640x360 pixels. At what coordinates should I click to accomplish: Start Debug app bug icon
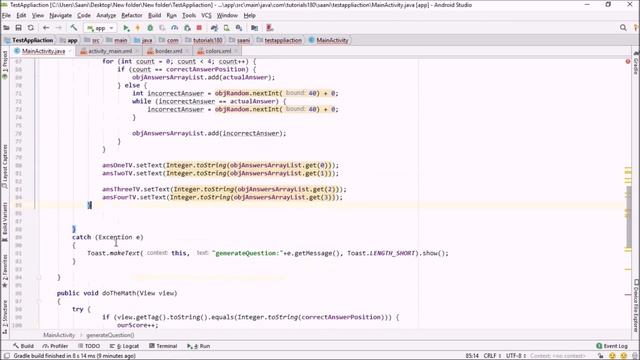[150, 28]
